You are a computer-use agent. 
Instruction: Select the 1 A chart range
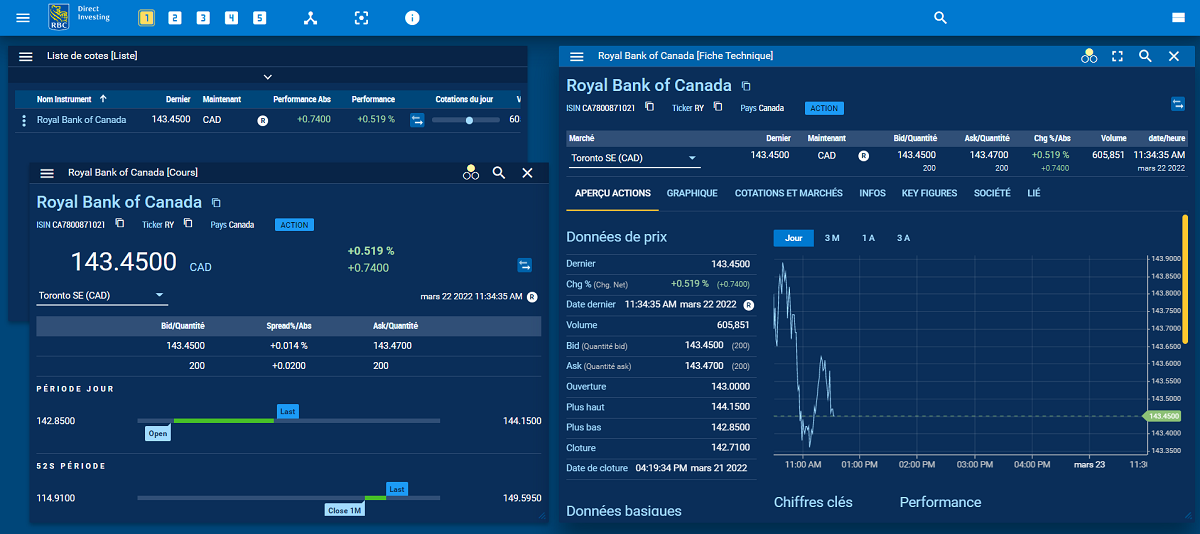pyautogui.click(x=868, y=238)
